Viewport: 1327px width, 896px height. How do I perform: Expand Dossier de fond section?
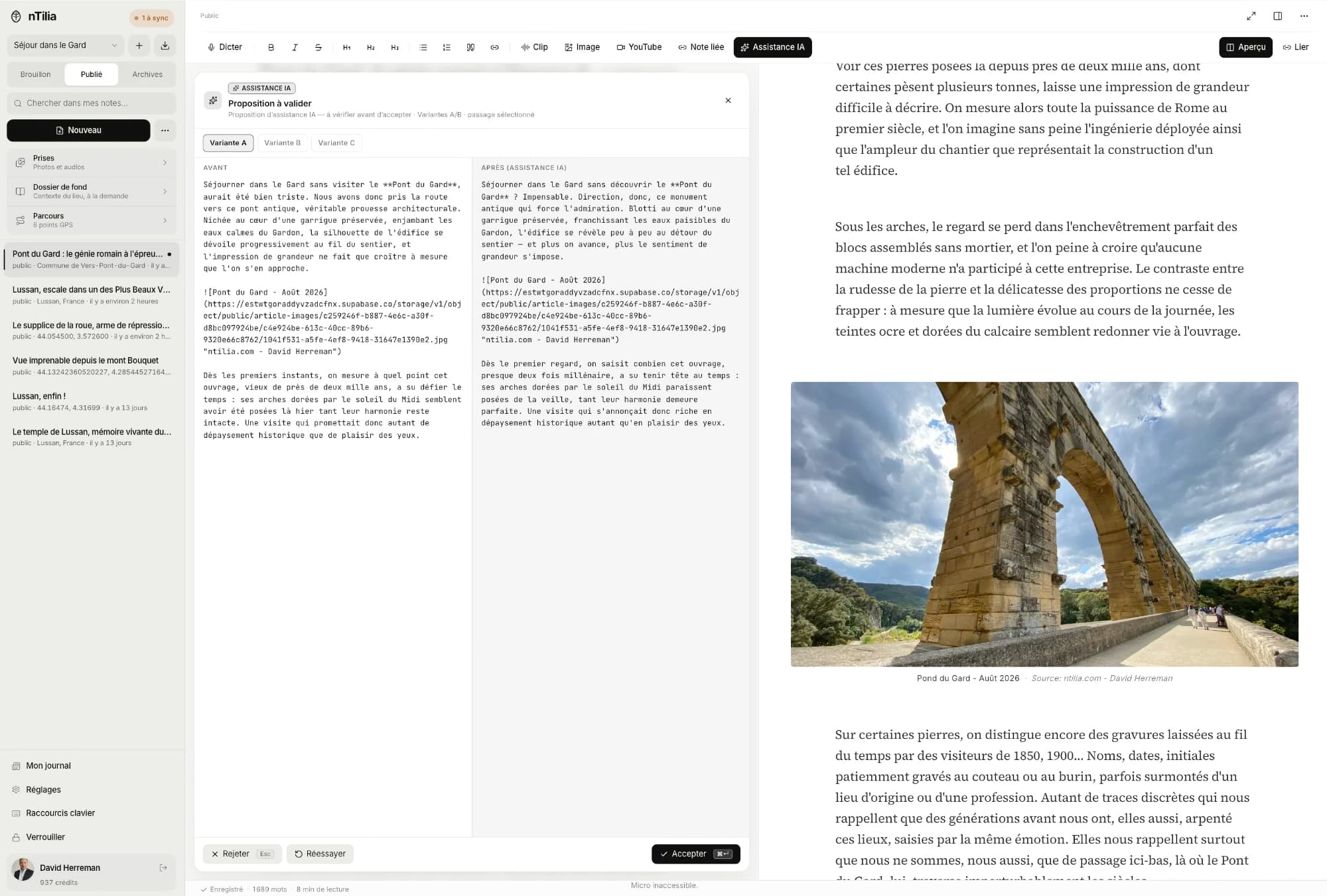click(x=92, y=191)
